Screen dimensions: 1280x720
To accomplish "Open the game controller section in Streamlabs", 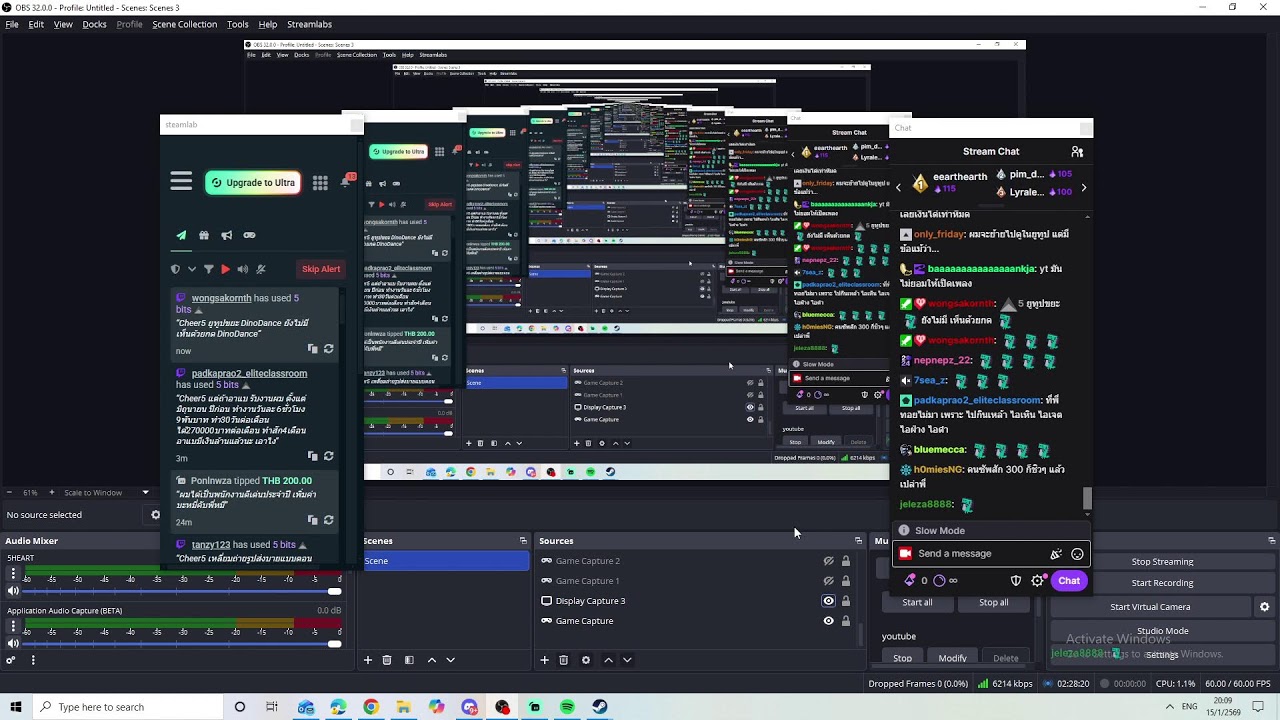I will tap(250, 236).
